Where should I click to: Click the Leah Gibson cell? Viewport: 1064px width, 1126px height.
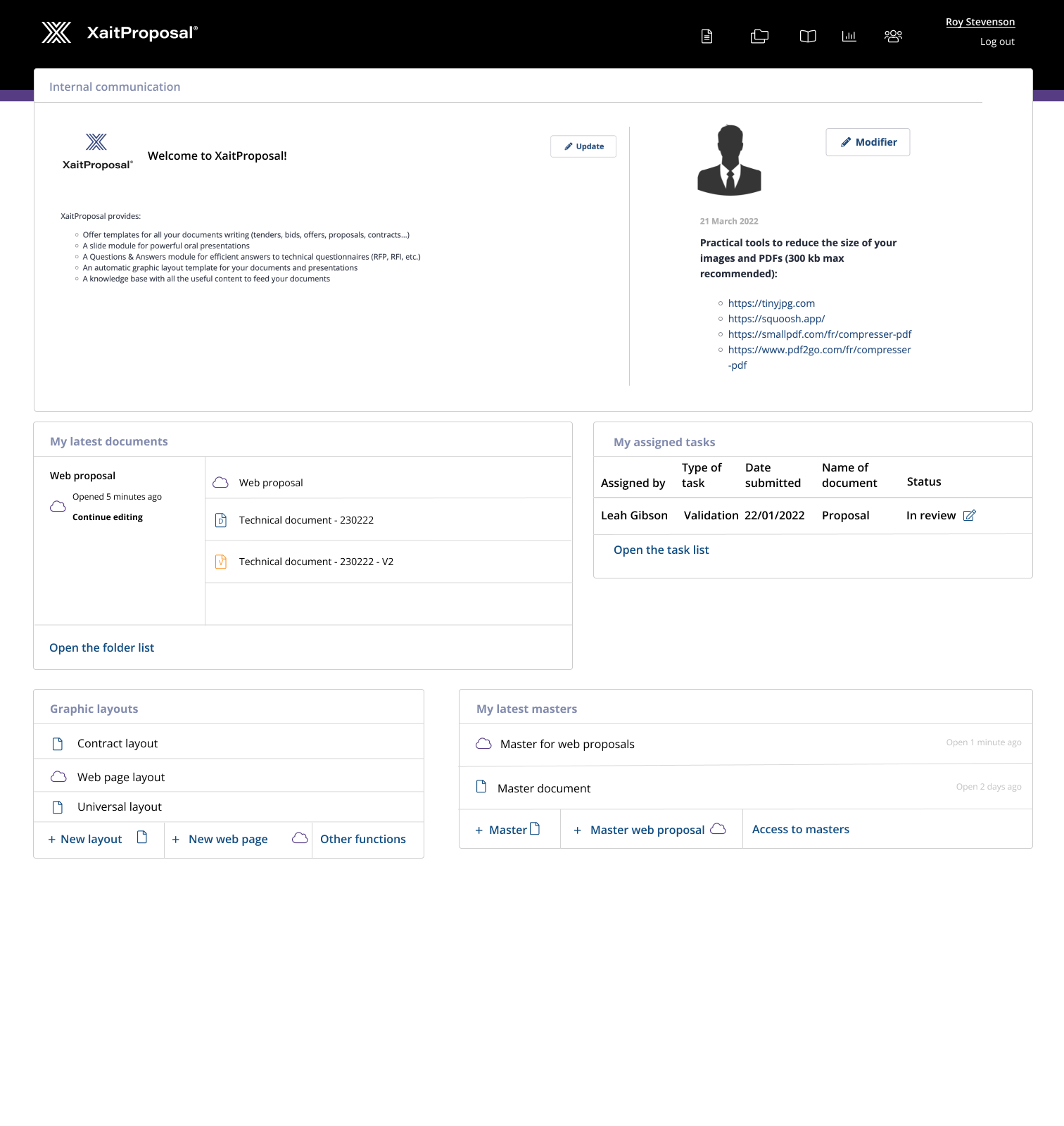634,515
